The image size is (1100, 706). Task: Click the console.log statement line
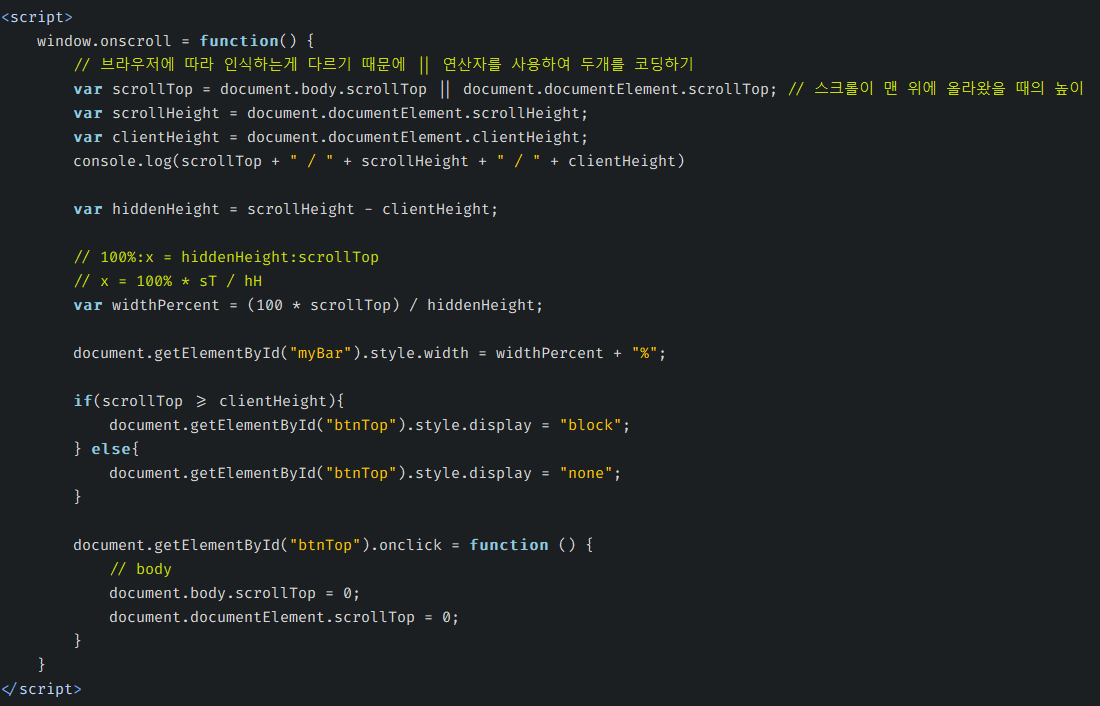379,161
